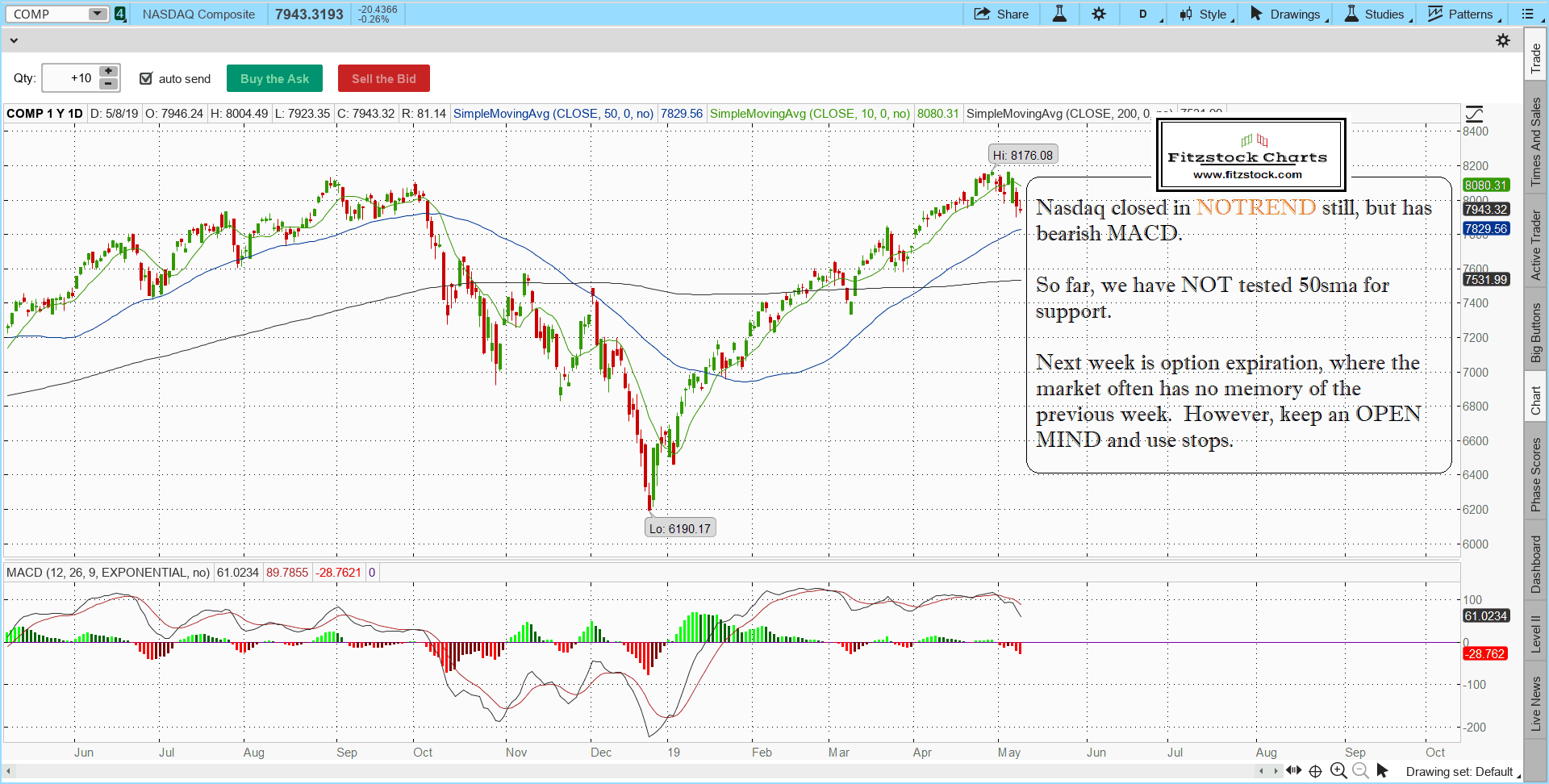Image resolution: width=1549 pixels, height=784 pixels.
Task: Open the flask icon next to Share
Action: 1059,14
